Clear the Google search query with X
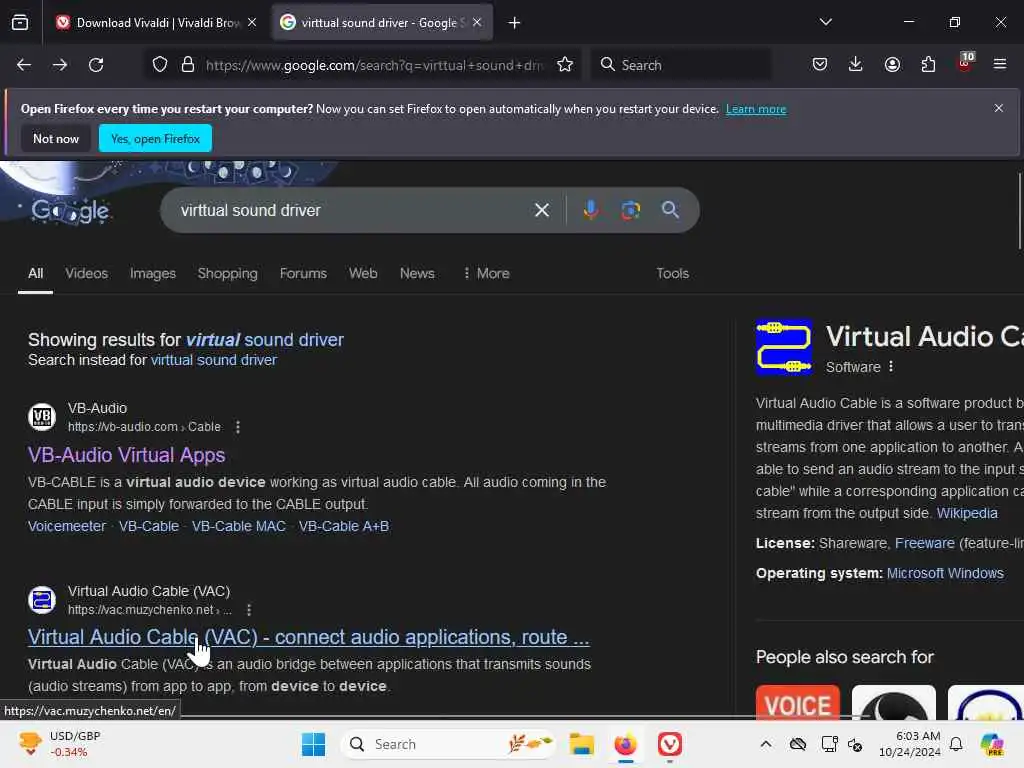The height and width of the screenshot is (768, 1024). [542, 210]
